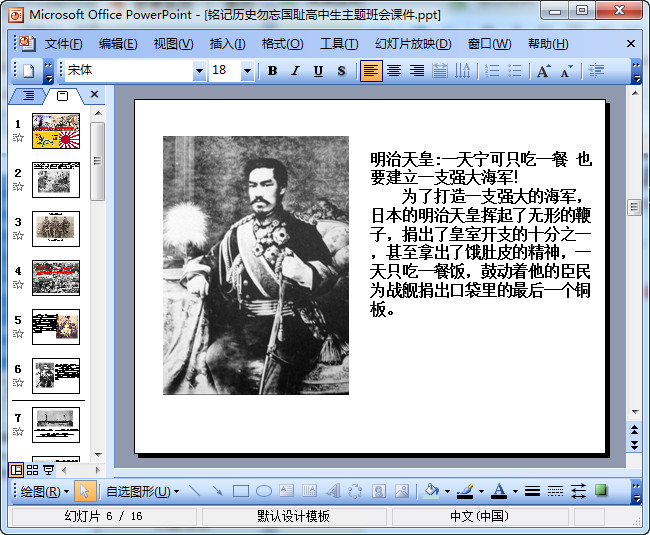The height and width of the screenshot is (535, 650).
Task: Open the 幻灯片放映(D) menu
Action: (413, 44)
